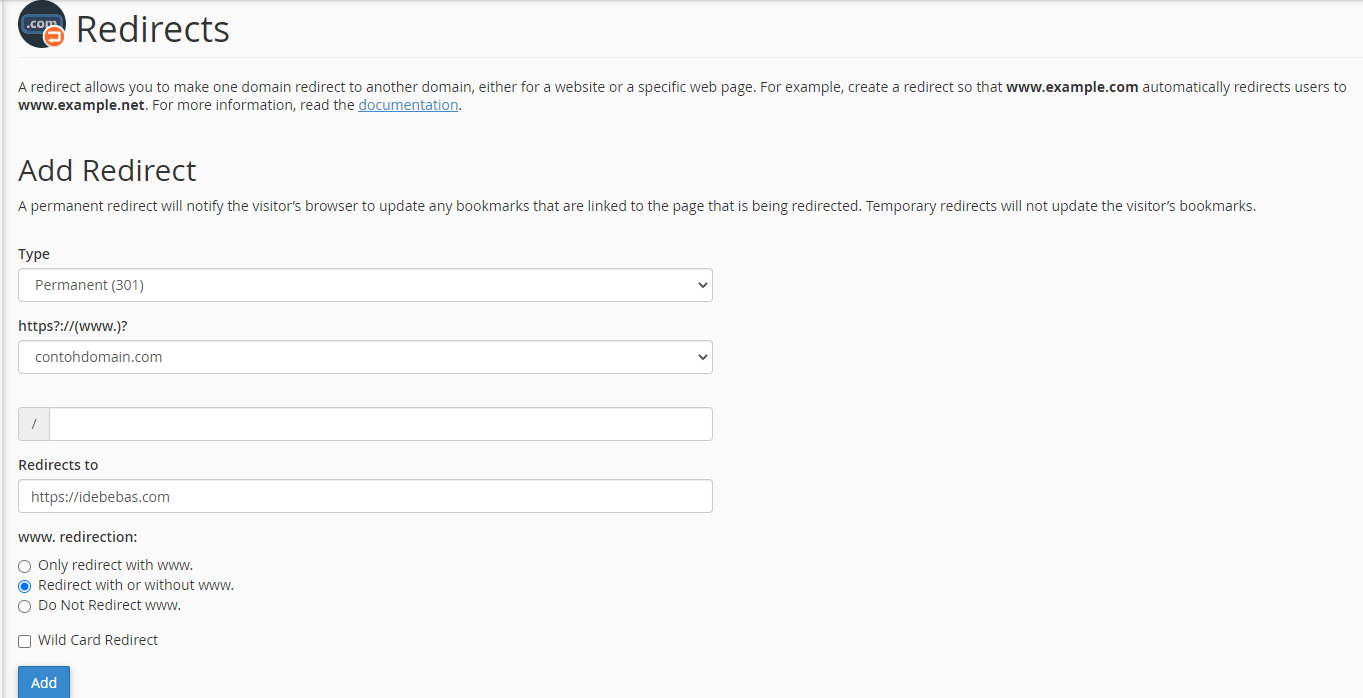Select Do Not Redirect www.

24,605
